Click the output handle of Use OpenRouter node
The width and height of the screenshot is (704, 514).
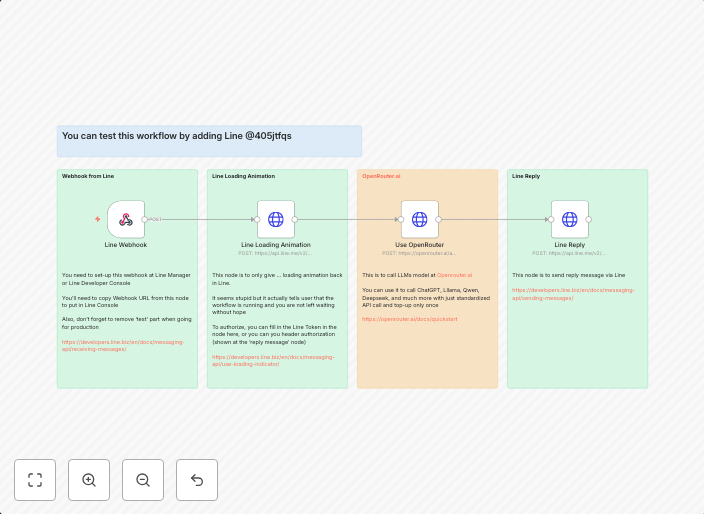coord(439,219)
